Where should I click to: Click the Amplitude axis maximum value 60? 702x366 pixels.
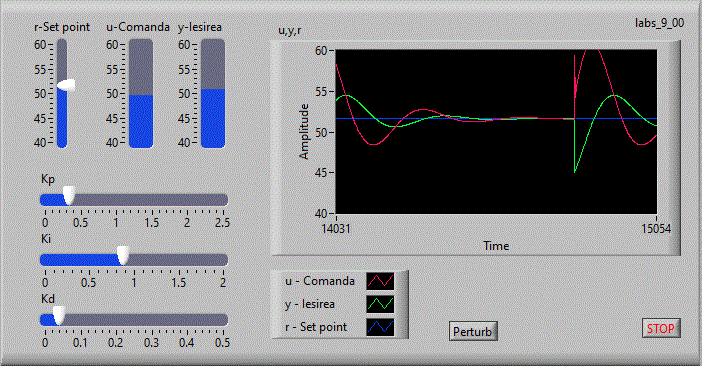[321, 51]
